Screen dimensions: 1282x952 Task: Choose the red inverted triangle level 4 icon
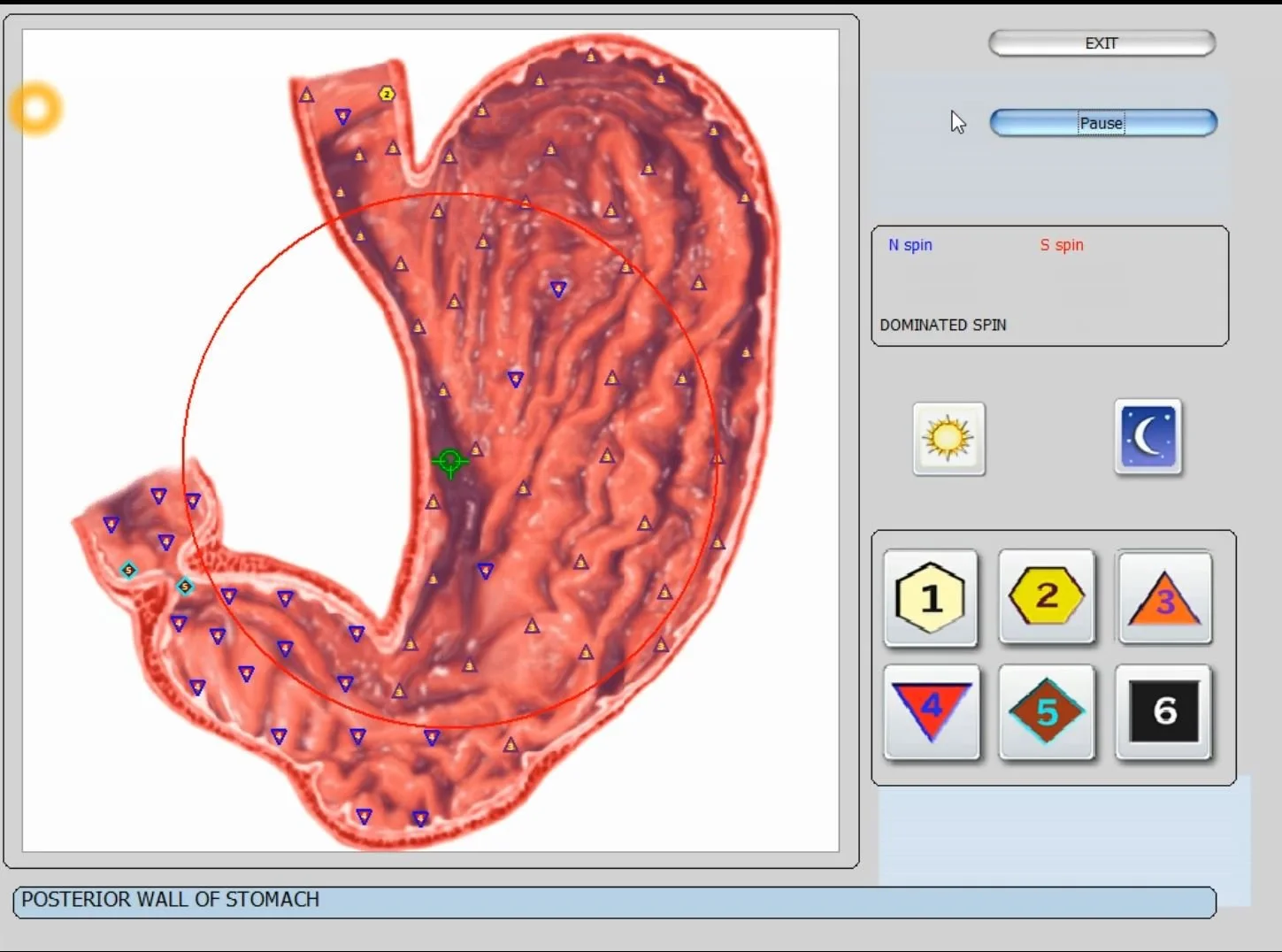point(932,711)
